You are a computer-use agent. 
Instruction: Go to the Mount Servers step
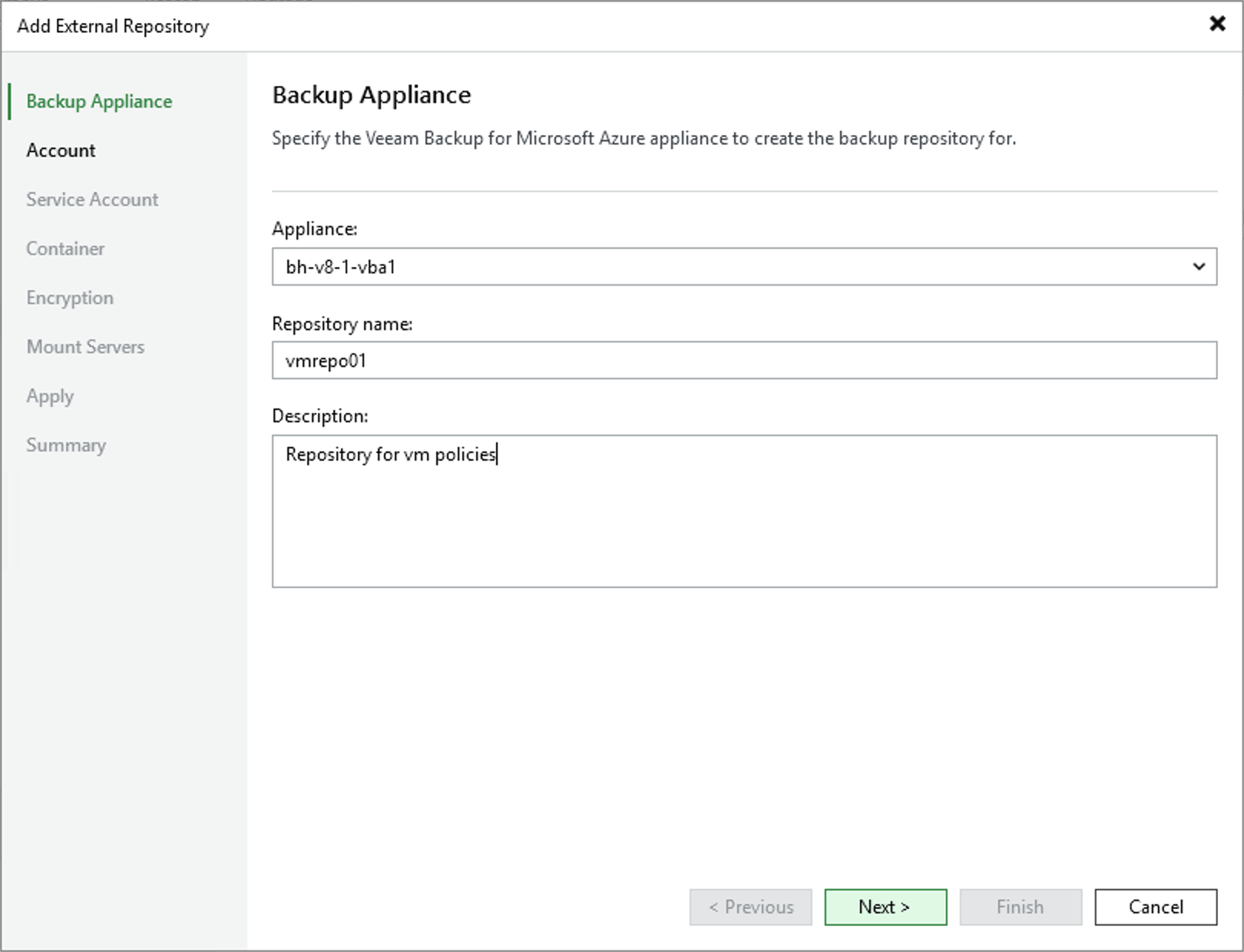tap(85, 347)
